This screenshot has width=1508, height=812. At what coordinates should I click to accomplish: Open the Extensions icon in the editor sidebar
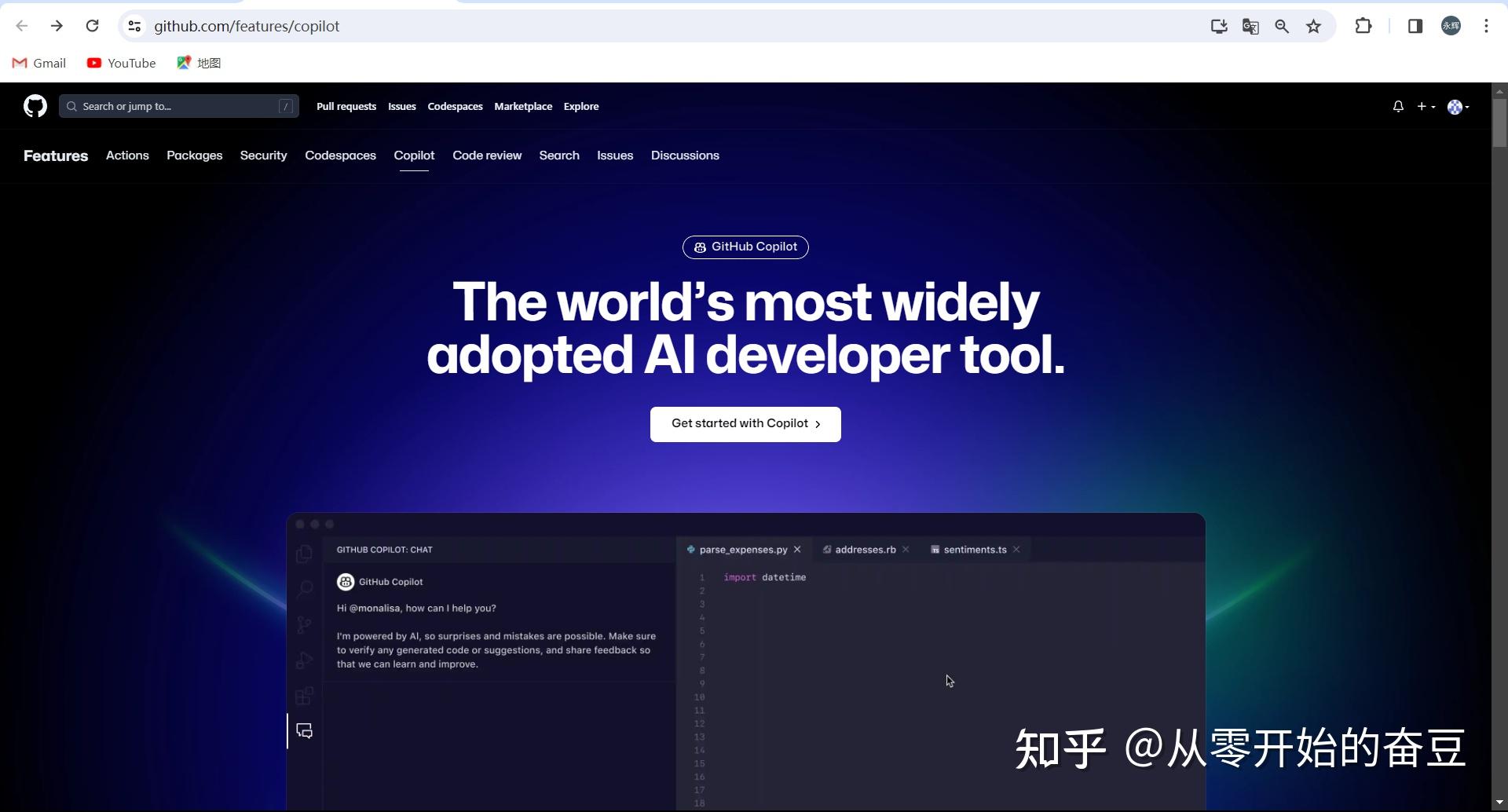coord(304,695)
